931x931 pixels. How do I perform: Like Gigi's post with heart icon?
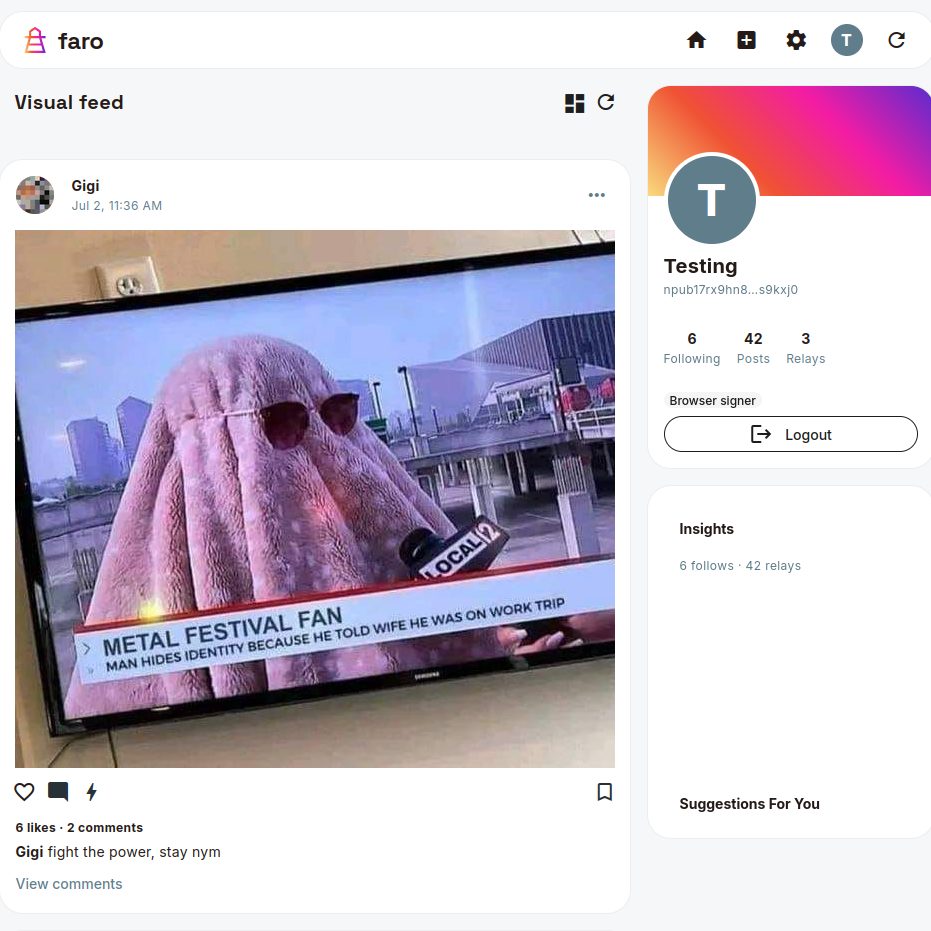click(24, 791)
